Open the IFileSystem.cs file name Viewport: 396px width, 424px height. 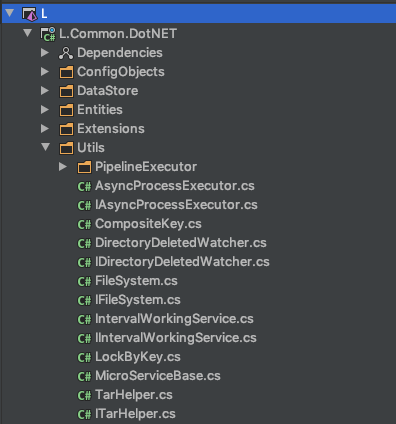(138, 300)
